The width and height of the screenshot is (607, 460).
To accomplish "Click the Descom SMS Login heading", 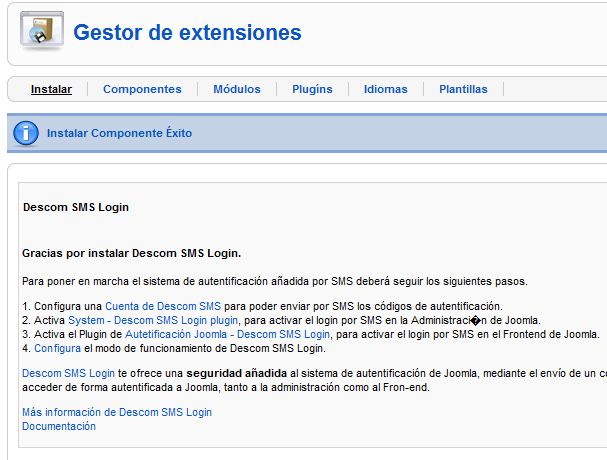I will 76,207.
